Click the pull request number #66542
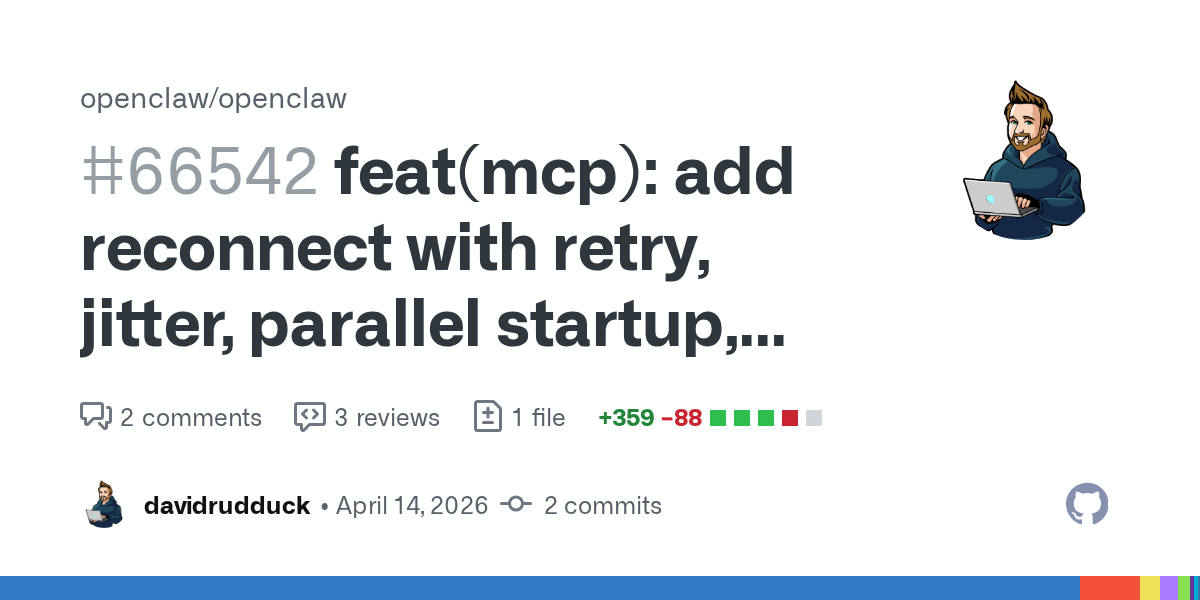 pos(199,172)
